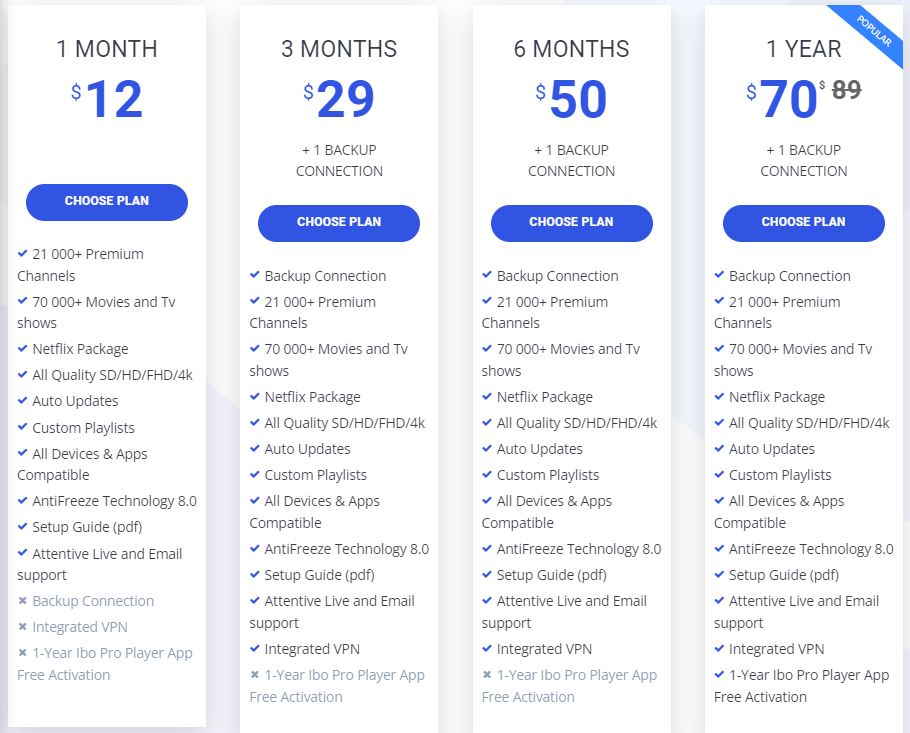Viewport: 910px width, 733px height.
Task: Click checkmark beside 1 Month Netflix Package
Action: [x=23, y=348]
